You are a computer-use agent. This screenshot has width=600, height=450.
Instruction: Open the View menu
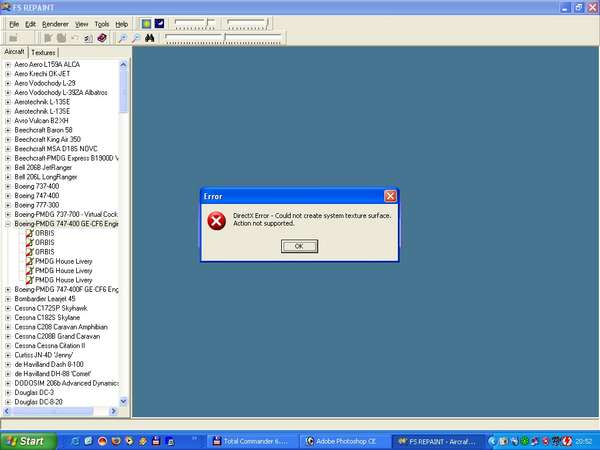82,24
